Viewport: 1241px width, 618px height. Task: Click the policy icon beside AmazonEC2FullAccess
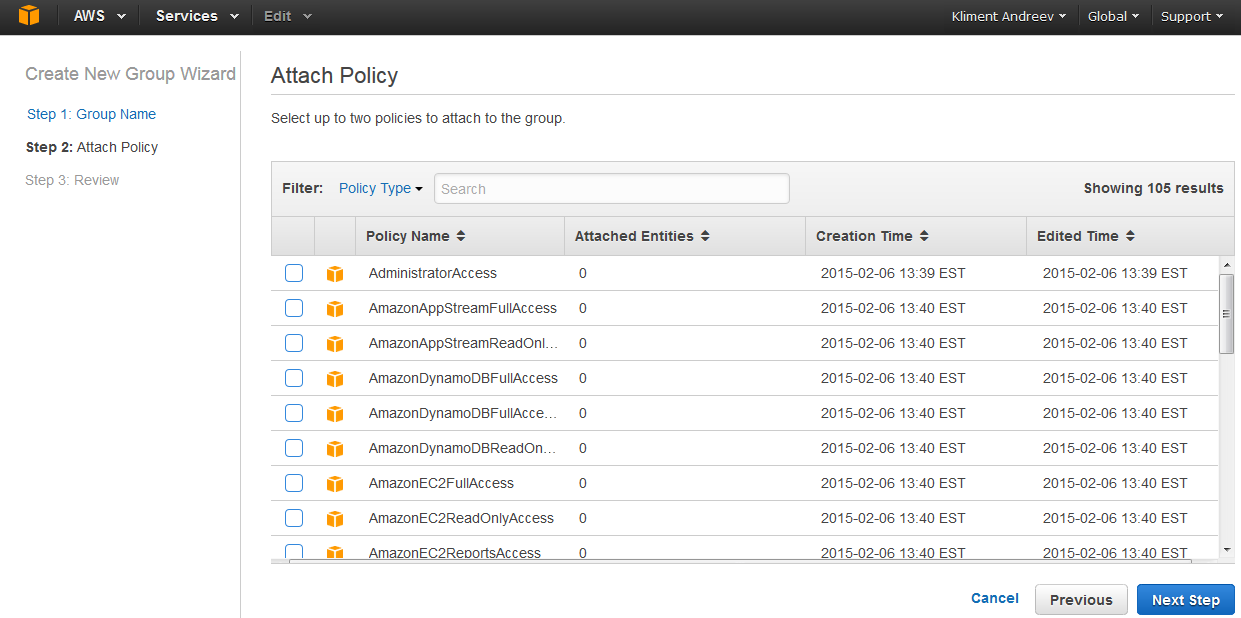[x=335, y=484]
